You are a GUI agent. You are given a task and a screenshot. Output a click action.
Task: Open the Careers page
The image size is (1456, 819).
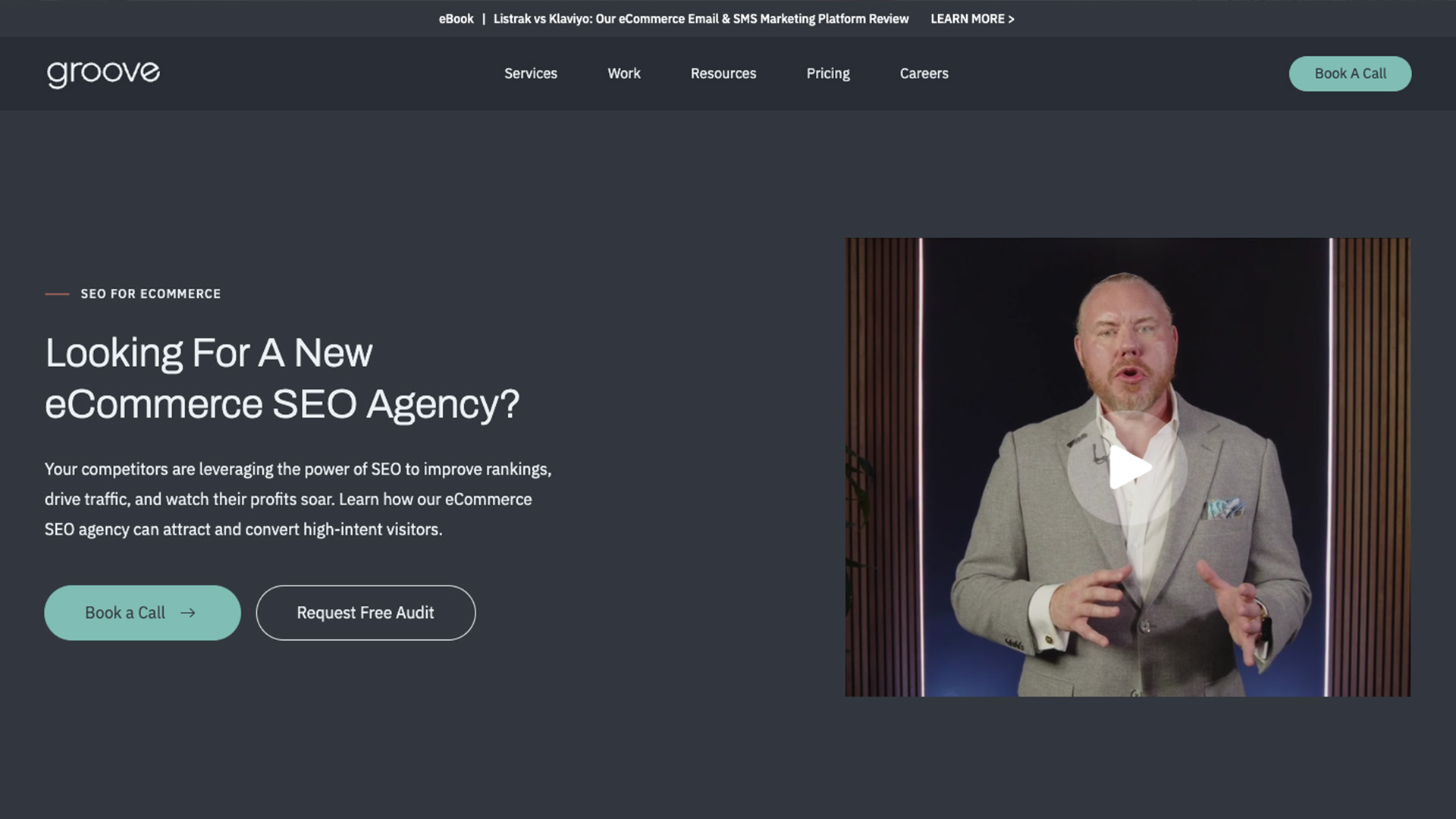point(924,74)
